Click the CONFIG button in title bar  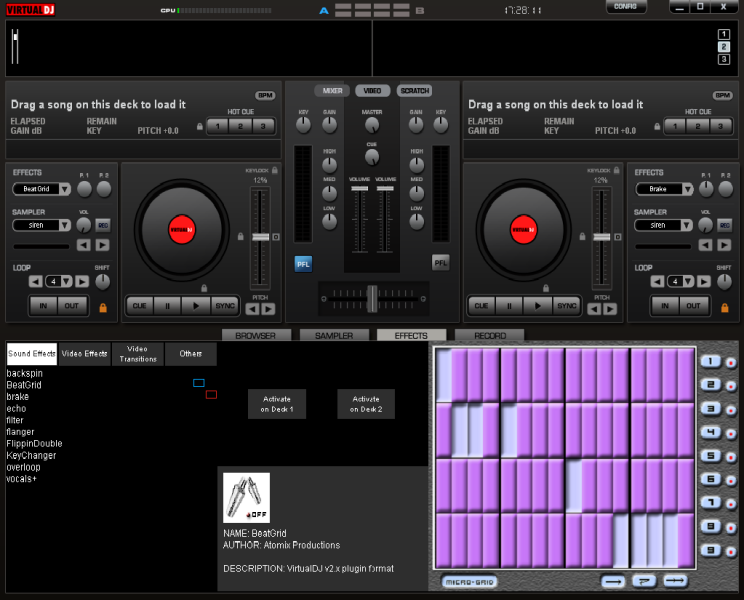click(625, 7)
